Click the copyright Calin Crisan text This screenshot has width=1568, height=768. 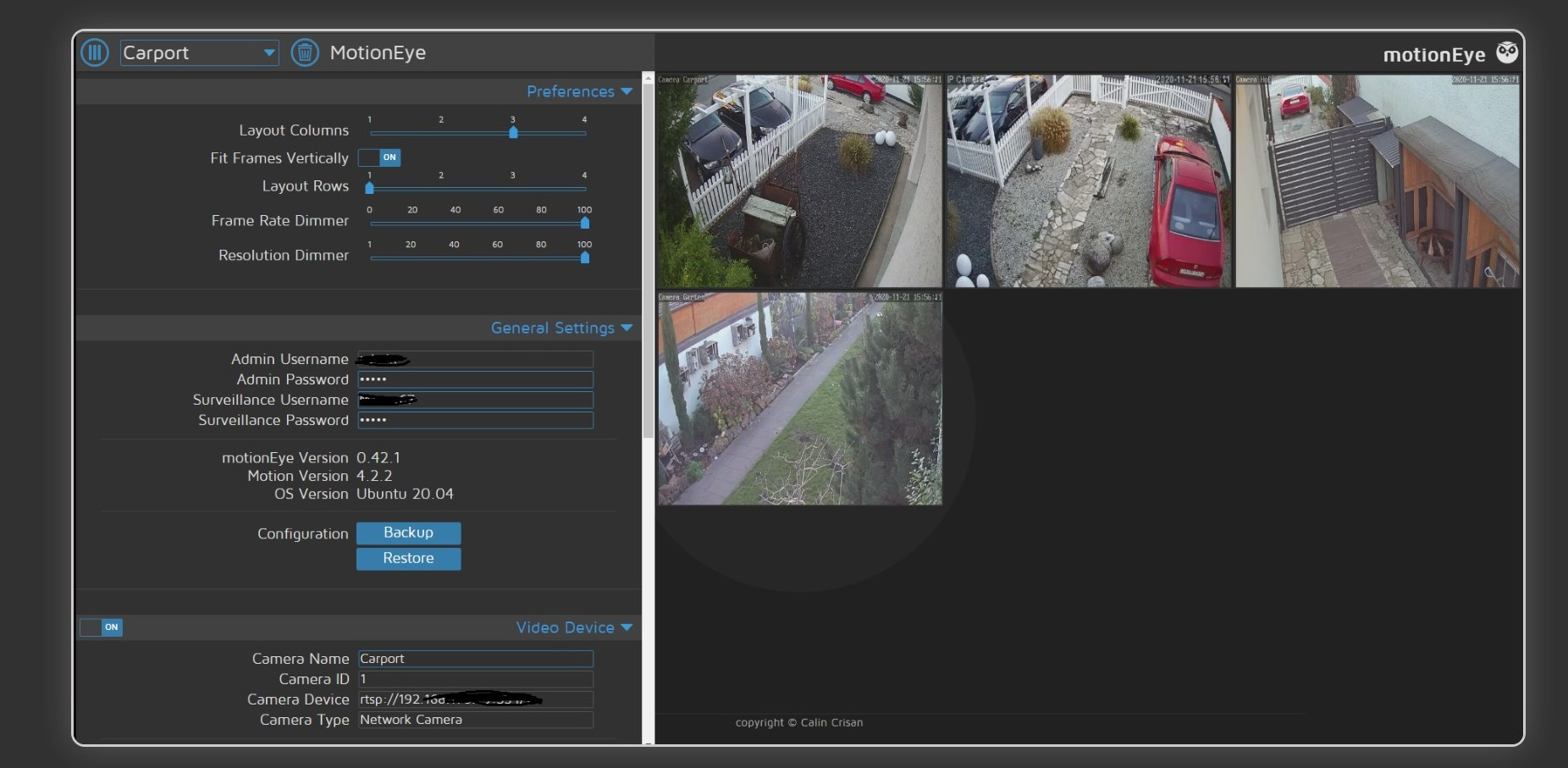[799, 722]
